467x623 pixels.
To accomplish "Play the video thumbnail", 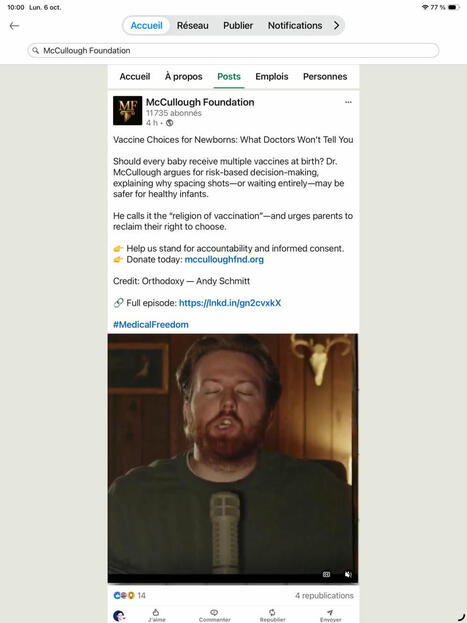I will click(x=233, y=458).
